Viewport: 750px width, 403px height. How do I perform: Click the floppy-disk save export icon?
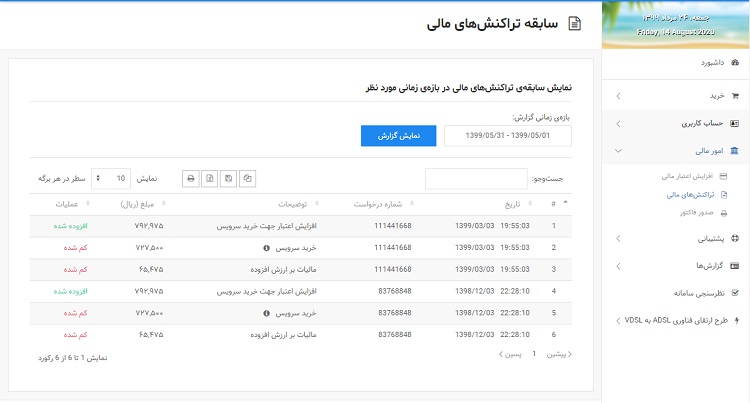(x=228, y=178)
